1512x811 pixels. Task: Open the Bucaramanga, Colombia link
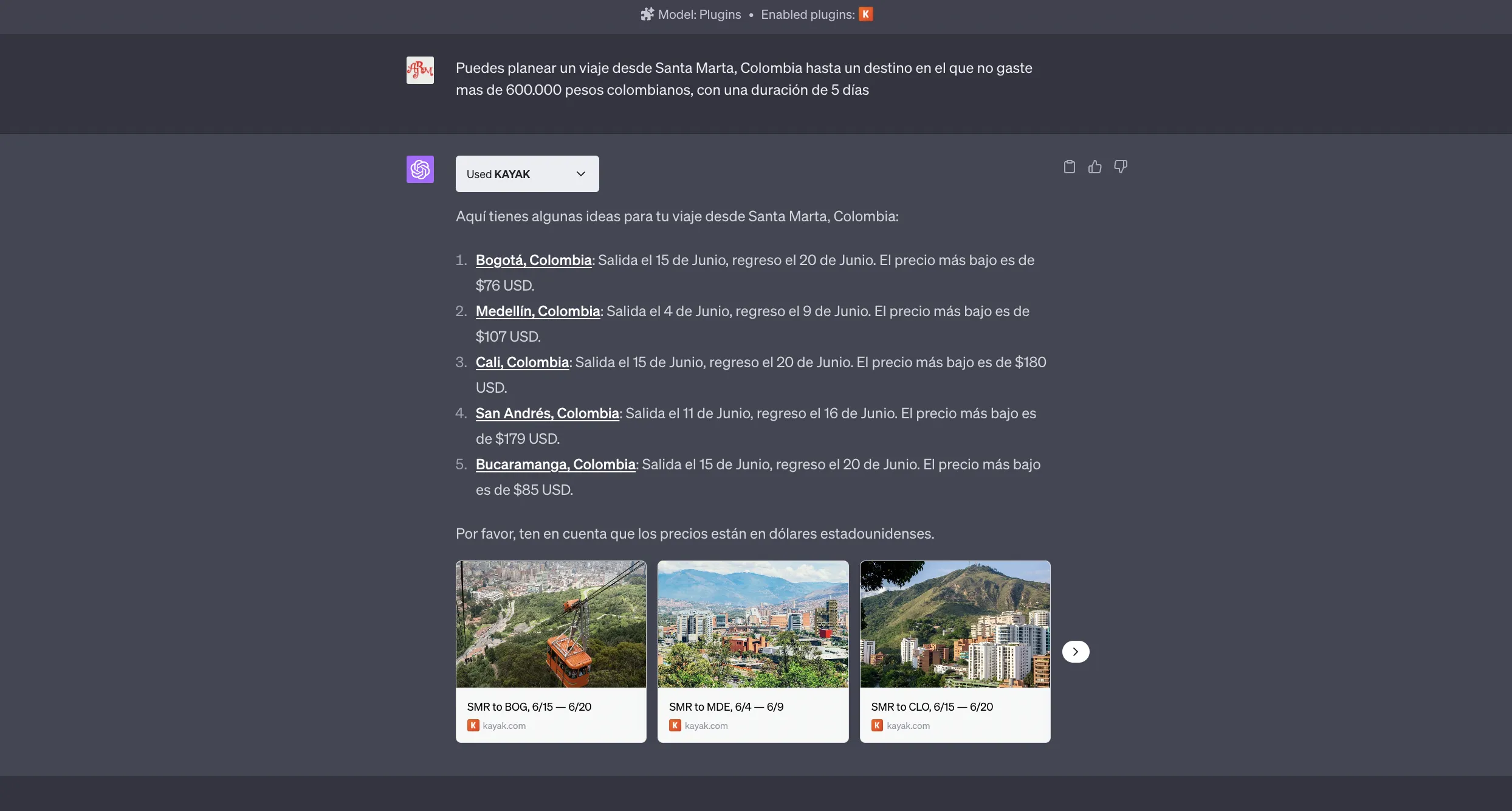click(555, 464)
